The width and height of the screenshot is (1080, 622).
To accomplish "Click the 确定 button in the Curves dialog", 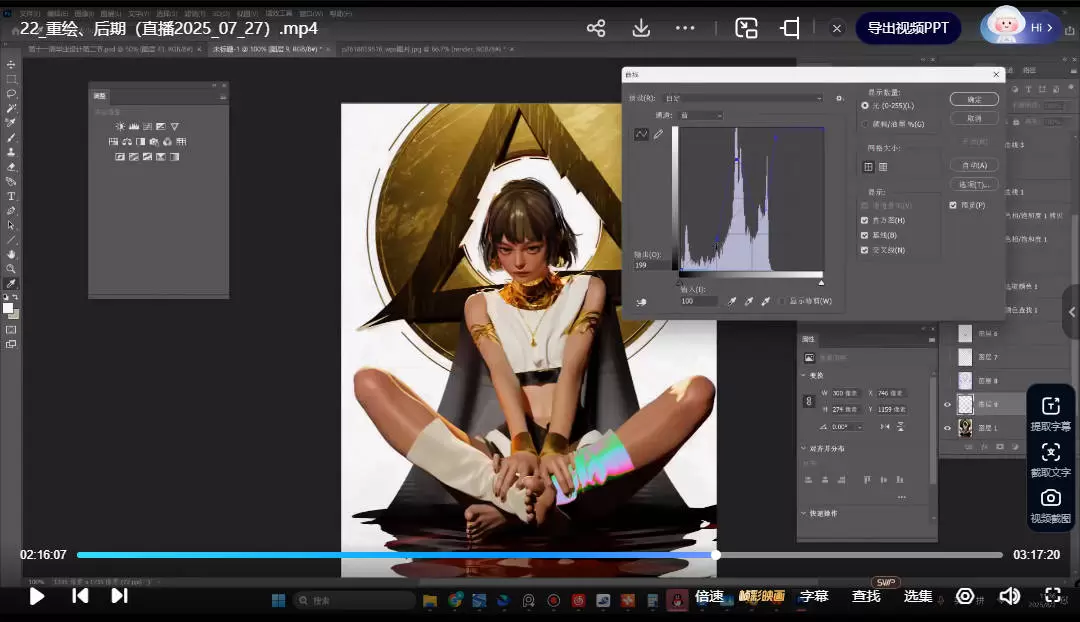I will click(x=975, y=99).
